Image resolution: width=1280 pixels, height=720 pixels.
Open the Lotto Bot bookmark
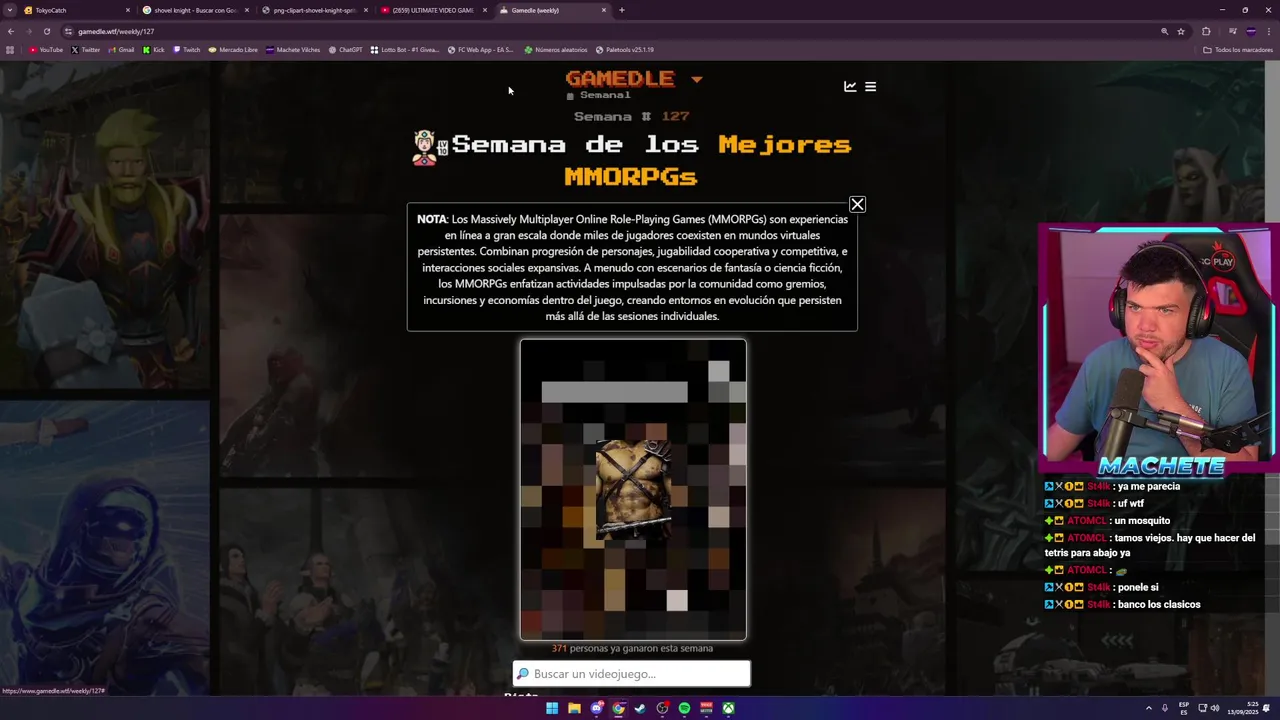(x=405, y=50)
